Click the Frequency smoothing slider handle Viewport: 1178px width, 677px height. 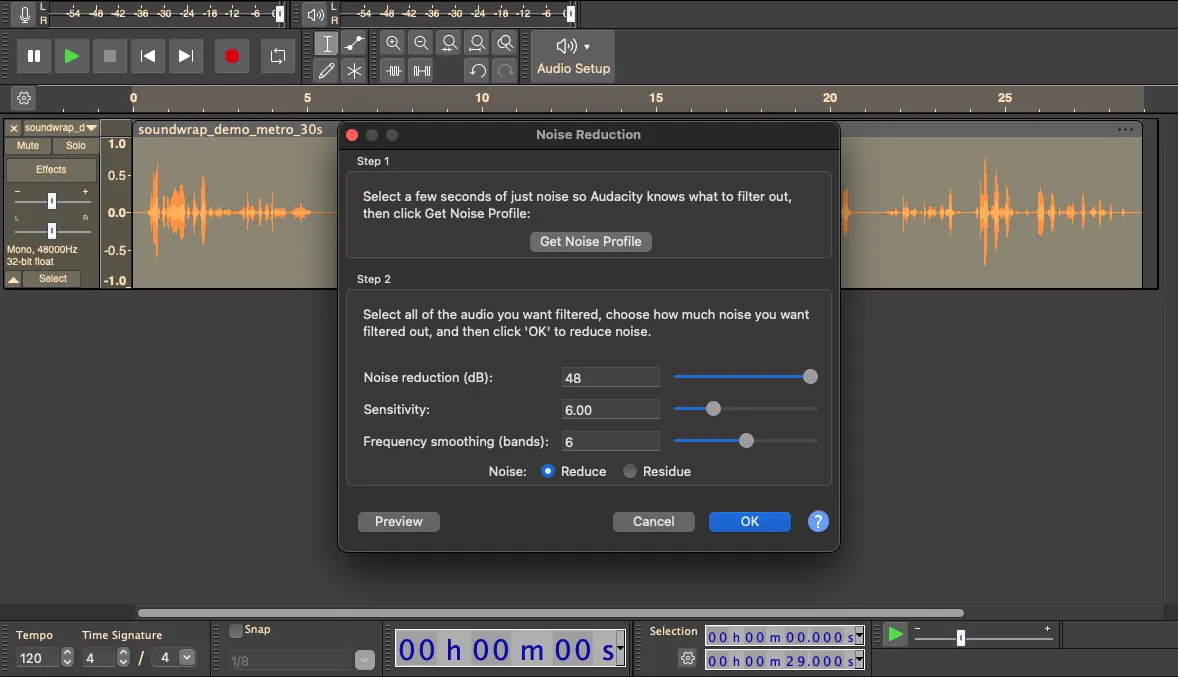click(x=746, y=441)
